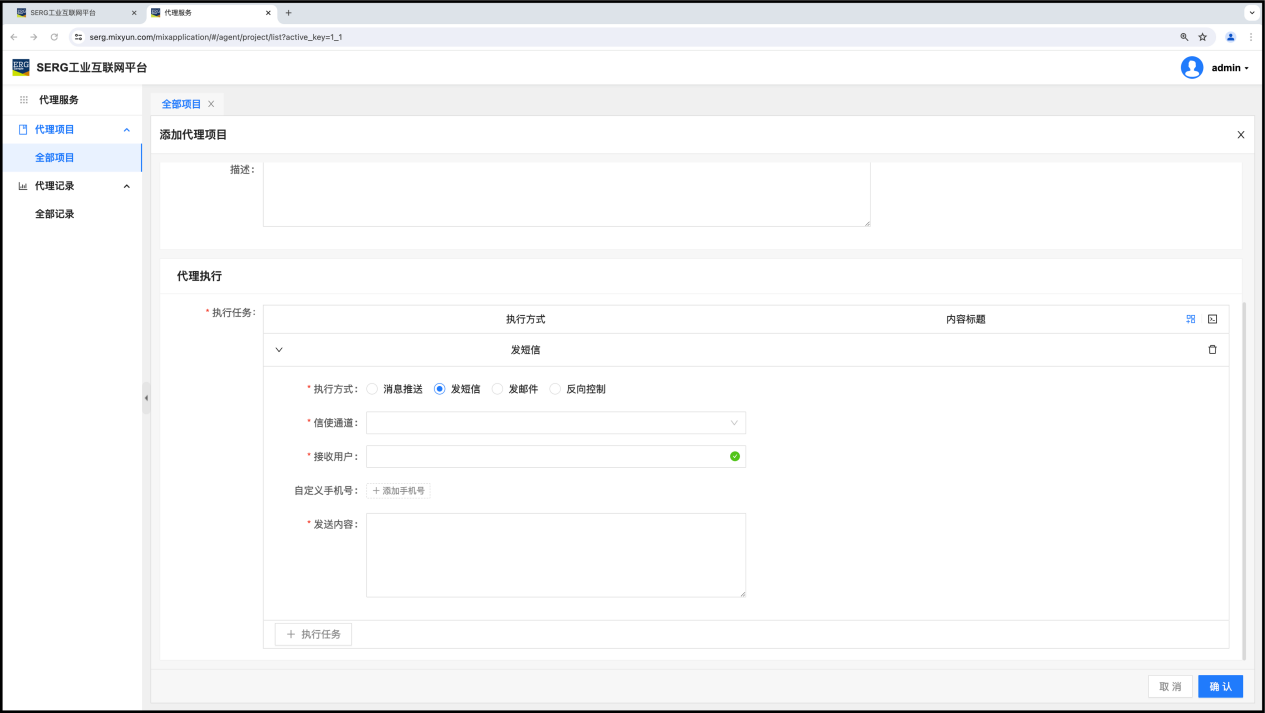Switch to the SERG工业互联网平台 browser tab

click(70, 13)
